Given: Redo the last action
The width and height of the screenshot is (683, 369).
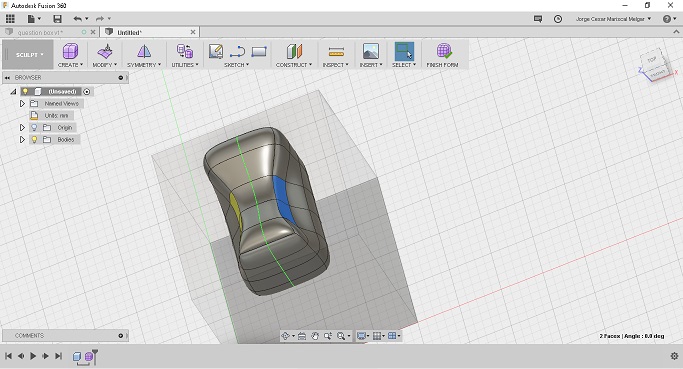Looking at the screenshot, I should tap(100, 19).
